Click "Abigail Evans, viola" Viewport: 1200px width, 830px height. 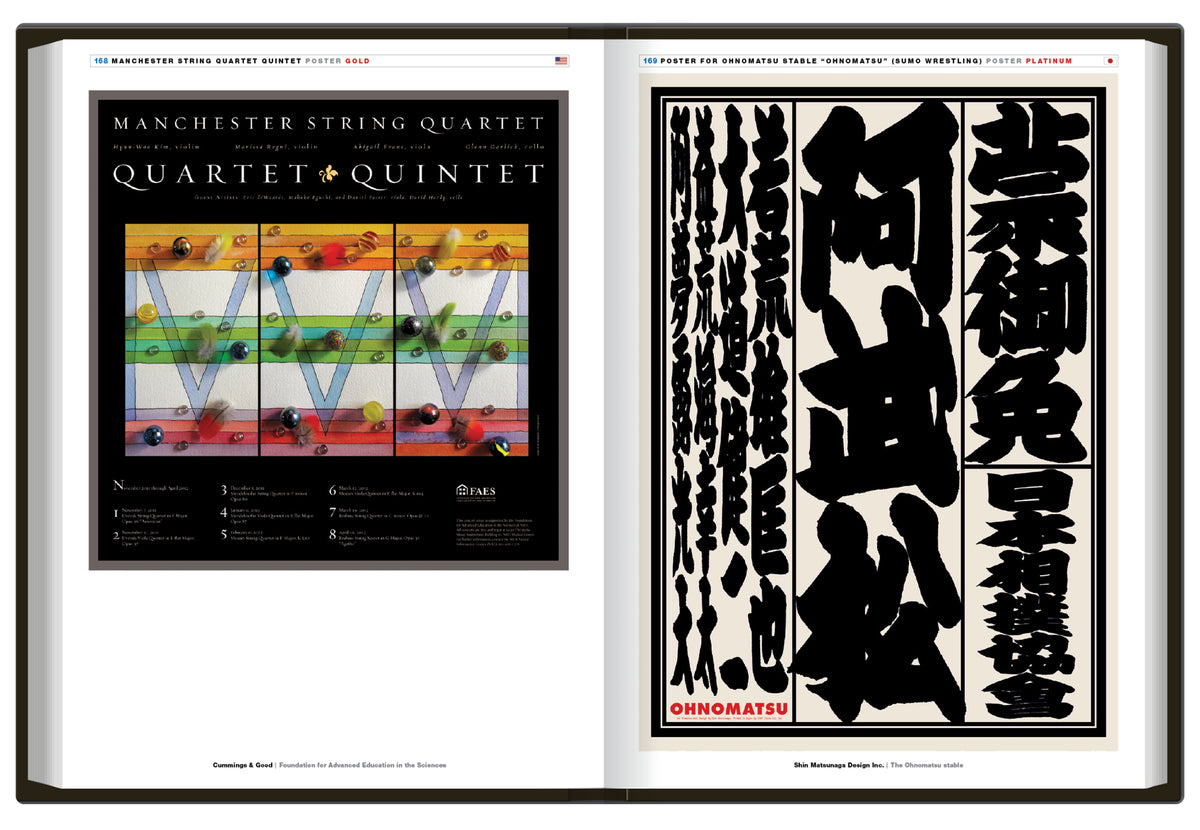click(391, 147)
